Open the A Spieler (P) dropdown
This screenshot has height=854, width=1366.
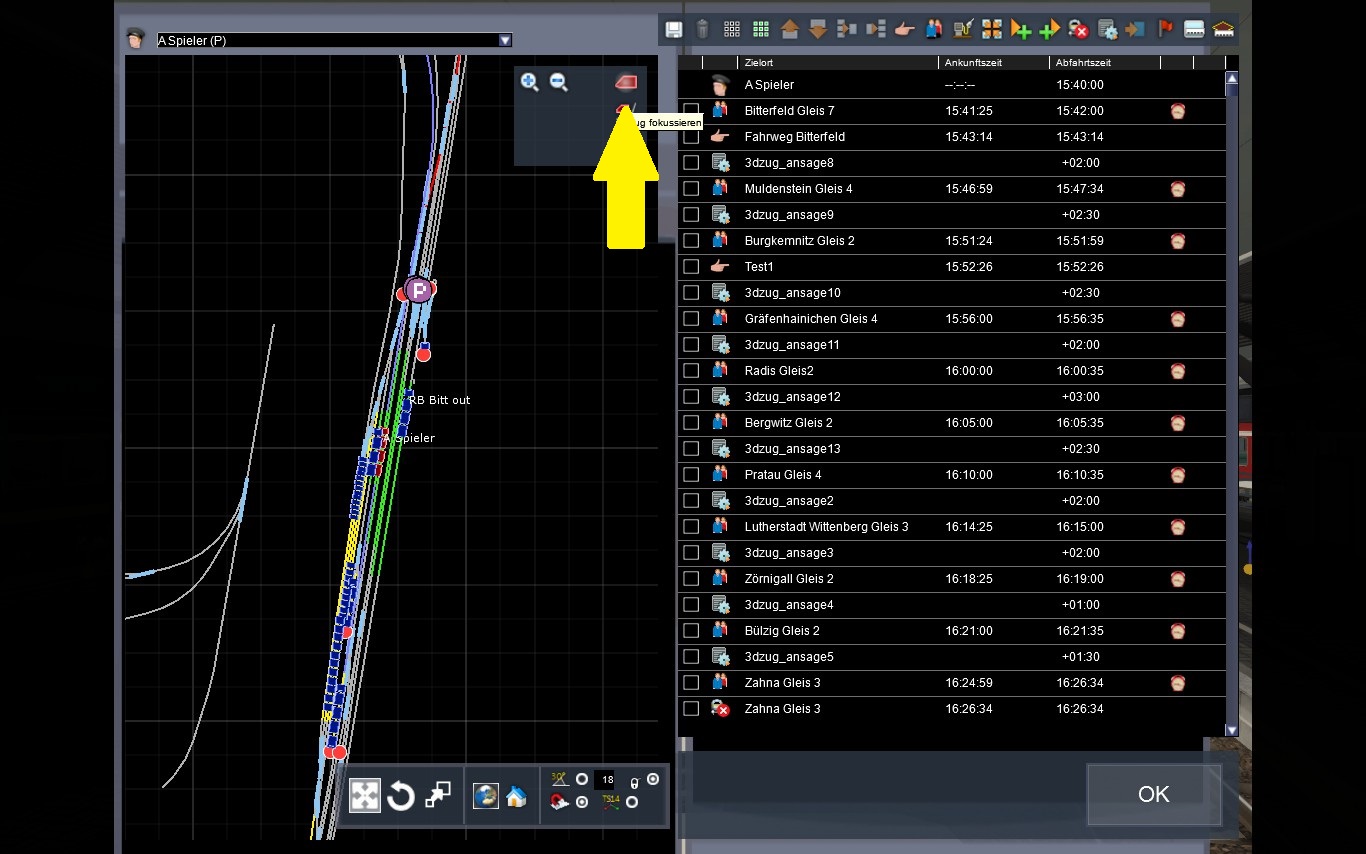[505, 40]
